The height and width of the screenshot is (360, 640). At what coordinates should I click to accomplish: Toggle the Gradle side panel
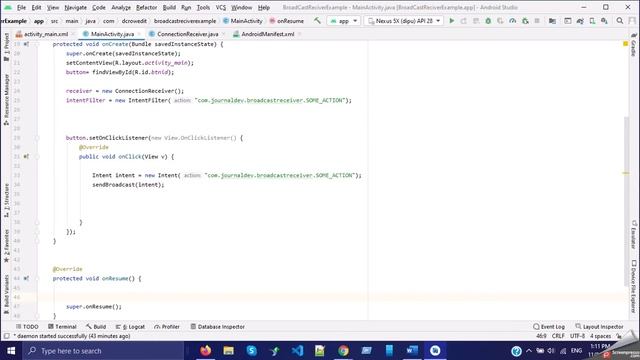coord(633,45)
